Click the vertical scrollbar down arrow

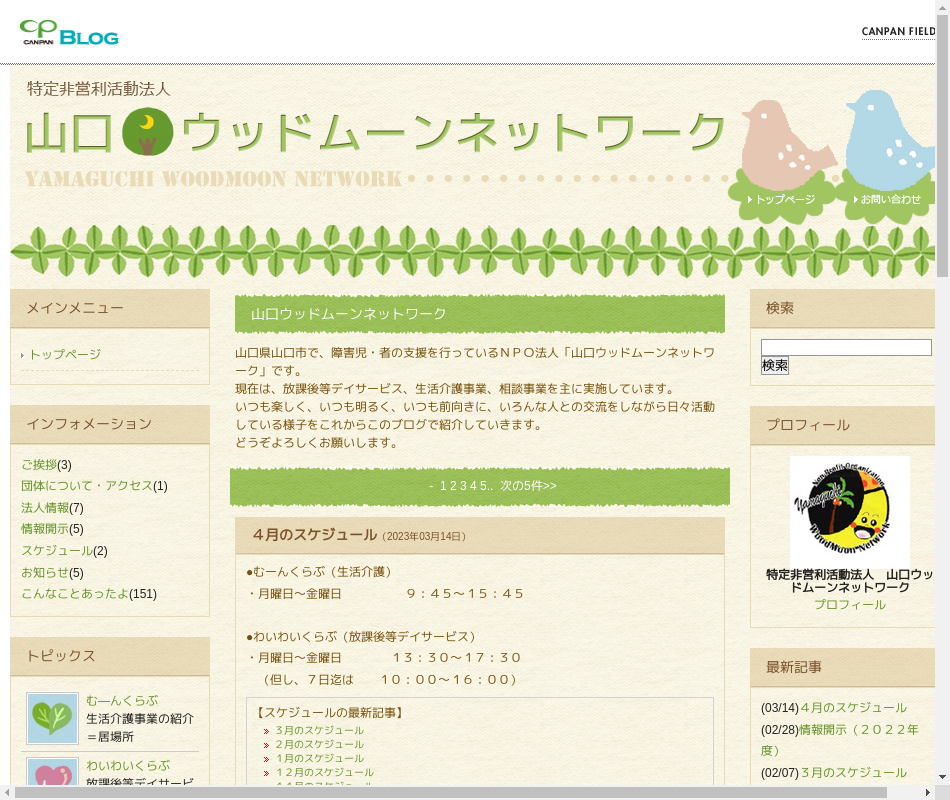tap(942, 776)
